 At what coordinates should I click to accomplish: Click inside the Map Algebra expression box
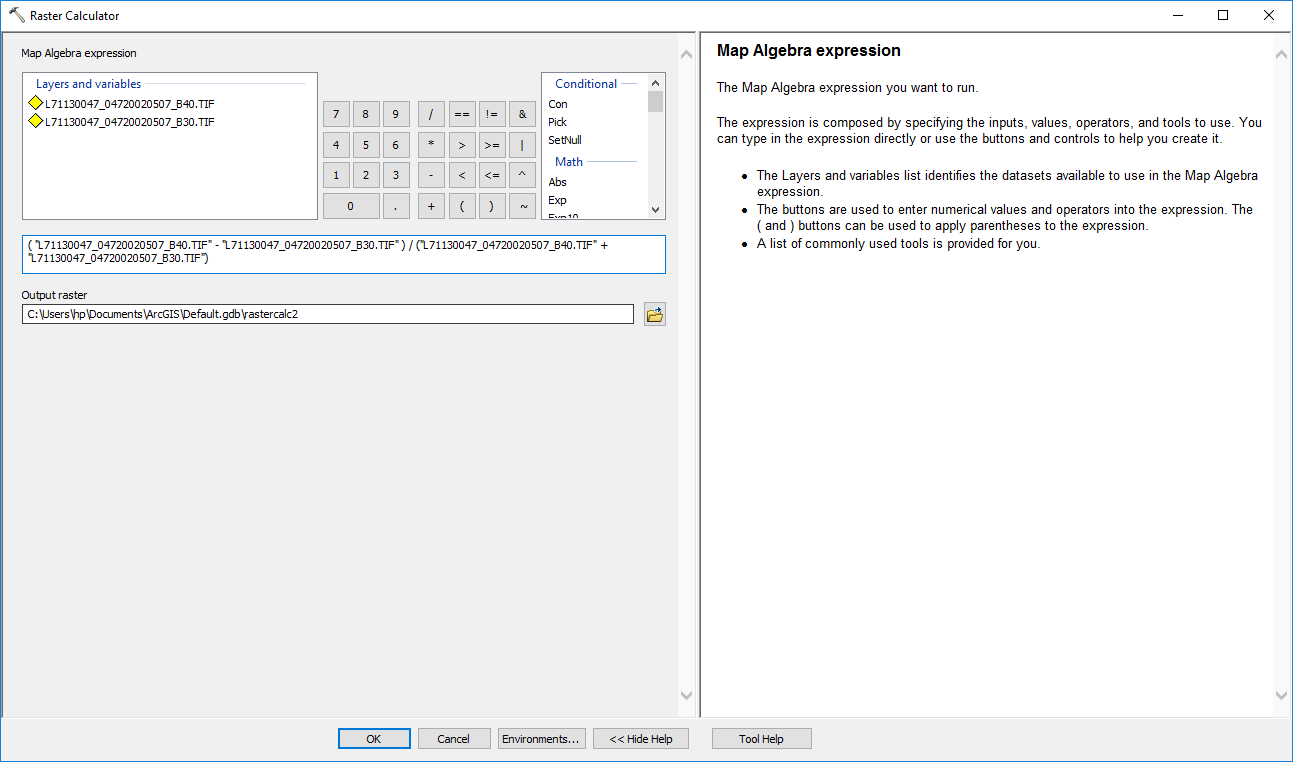pos(343,254)
